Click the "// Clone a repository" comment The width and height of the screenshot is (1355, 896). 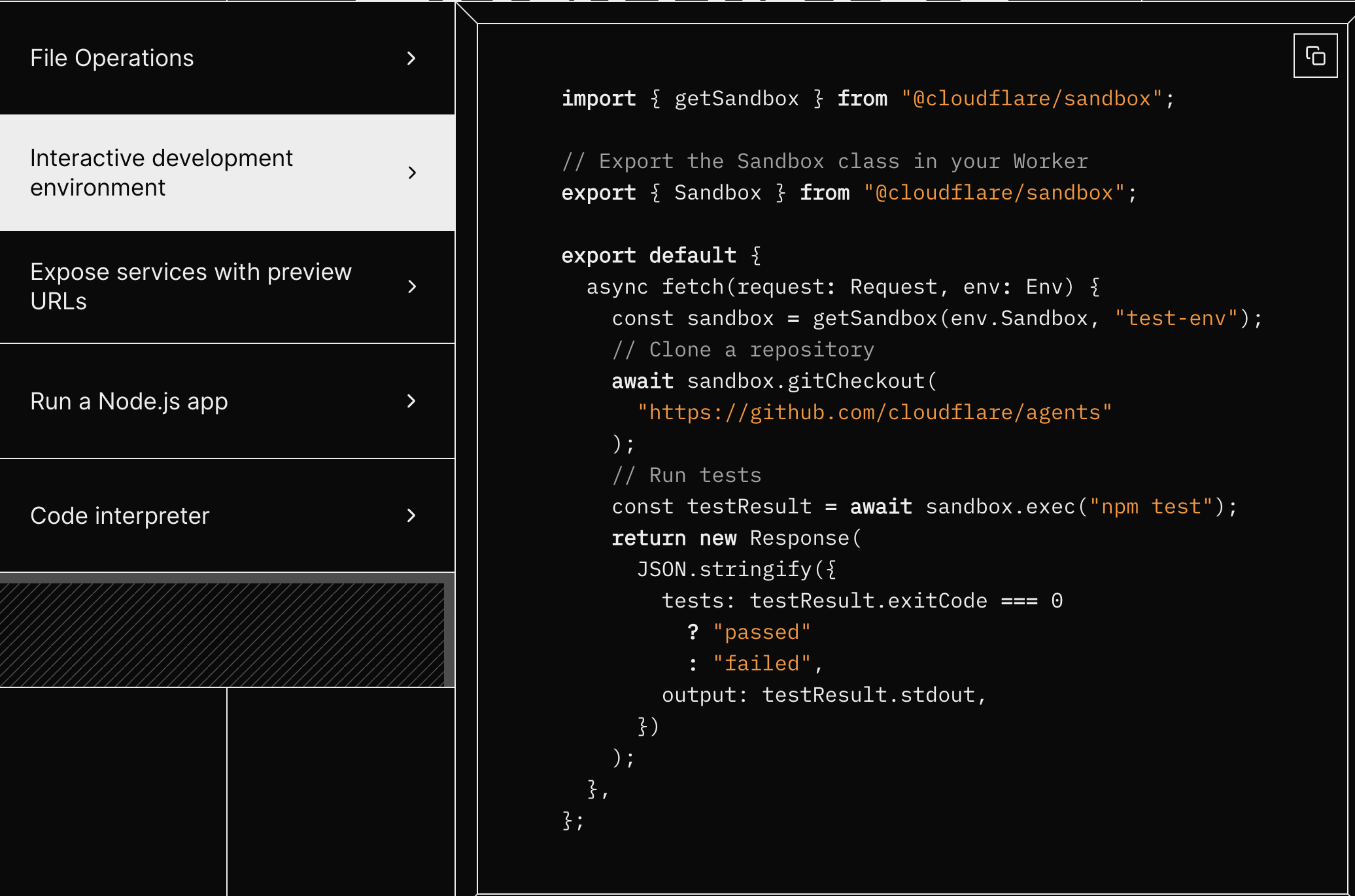click(x=743, y=350)
